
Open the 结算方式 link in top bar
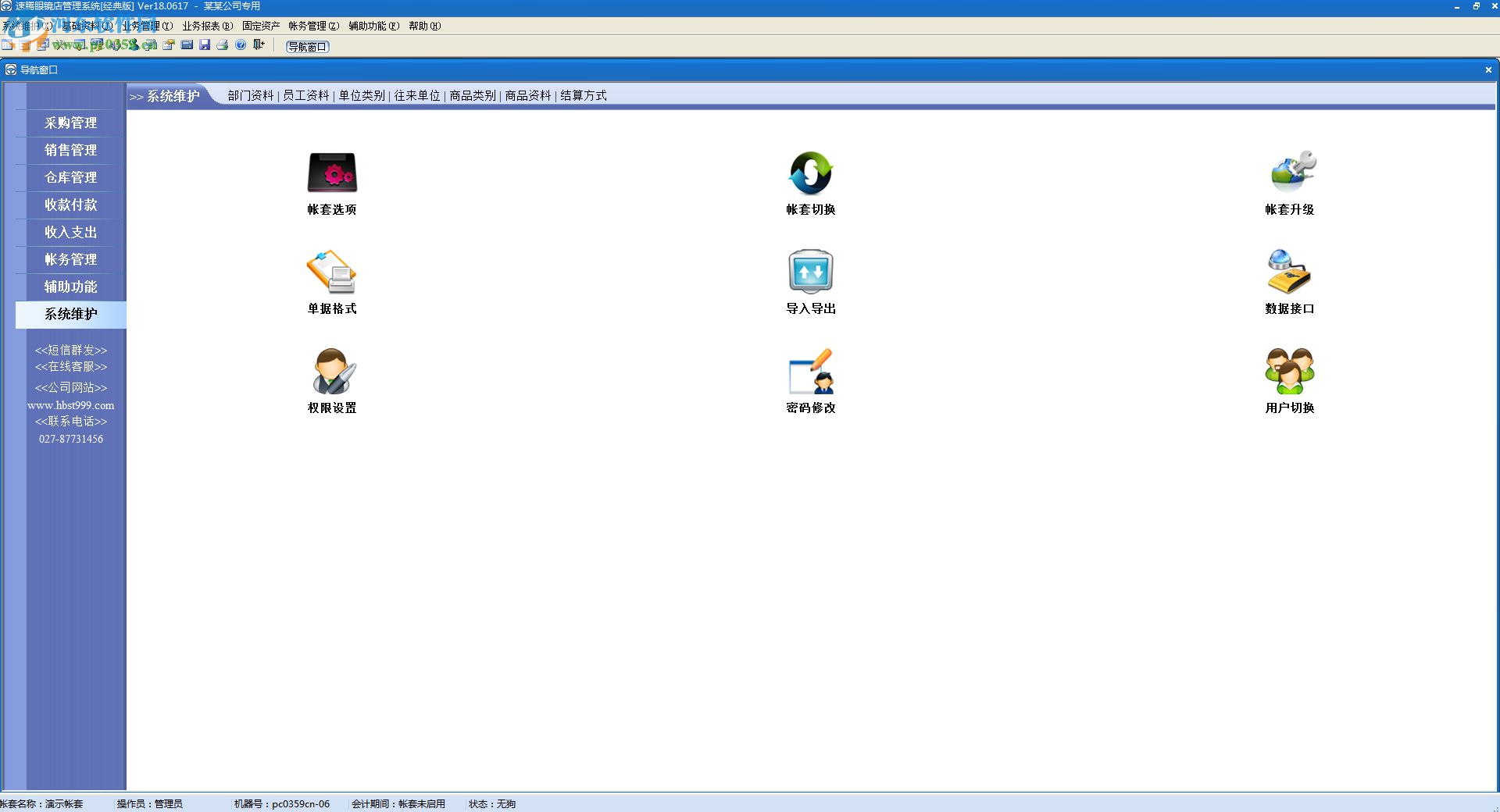[x=584, y=95]
